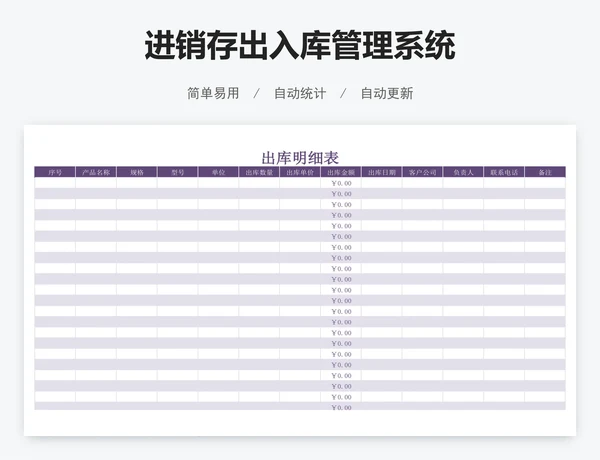Click the 负责人 header cell
The width and height of the screenshot is (600, 460).
tap(463, 172)
